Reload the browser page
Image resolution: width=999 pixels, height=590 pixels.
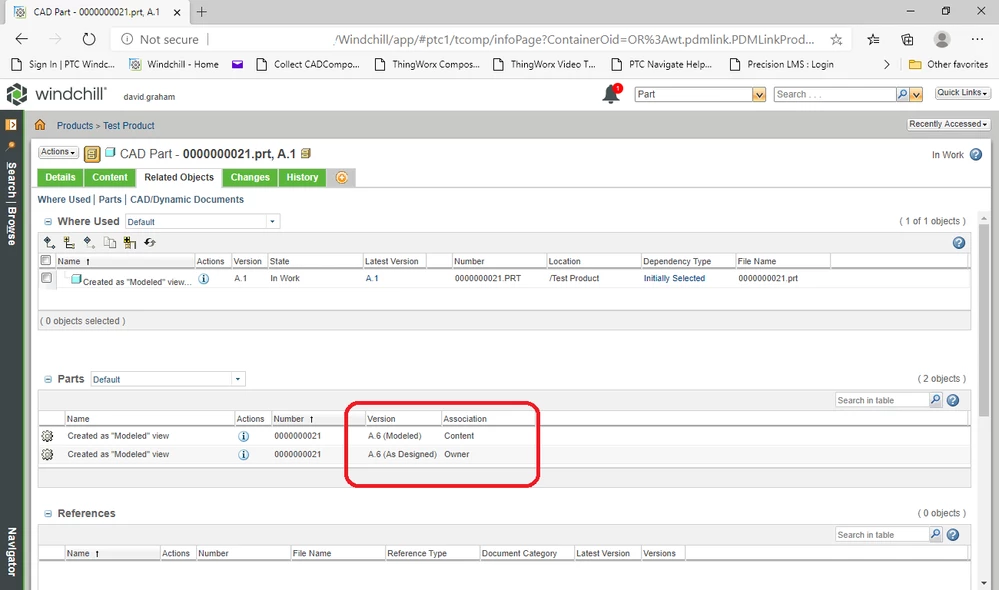[89, 40]
